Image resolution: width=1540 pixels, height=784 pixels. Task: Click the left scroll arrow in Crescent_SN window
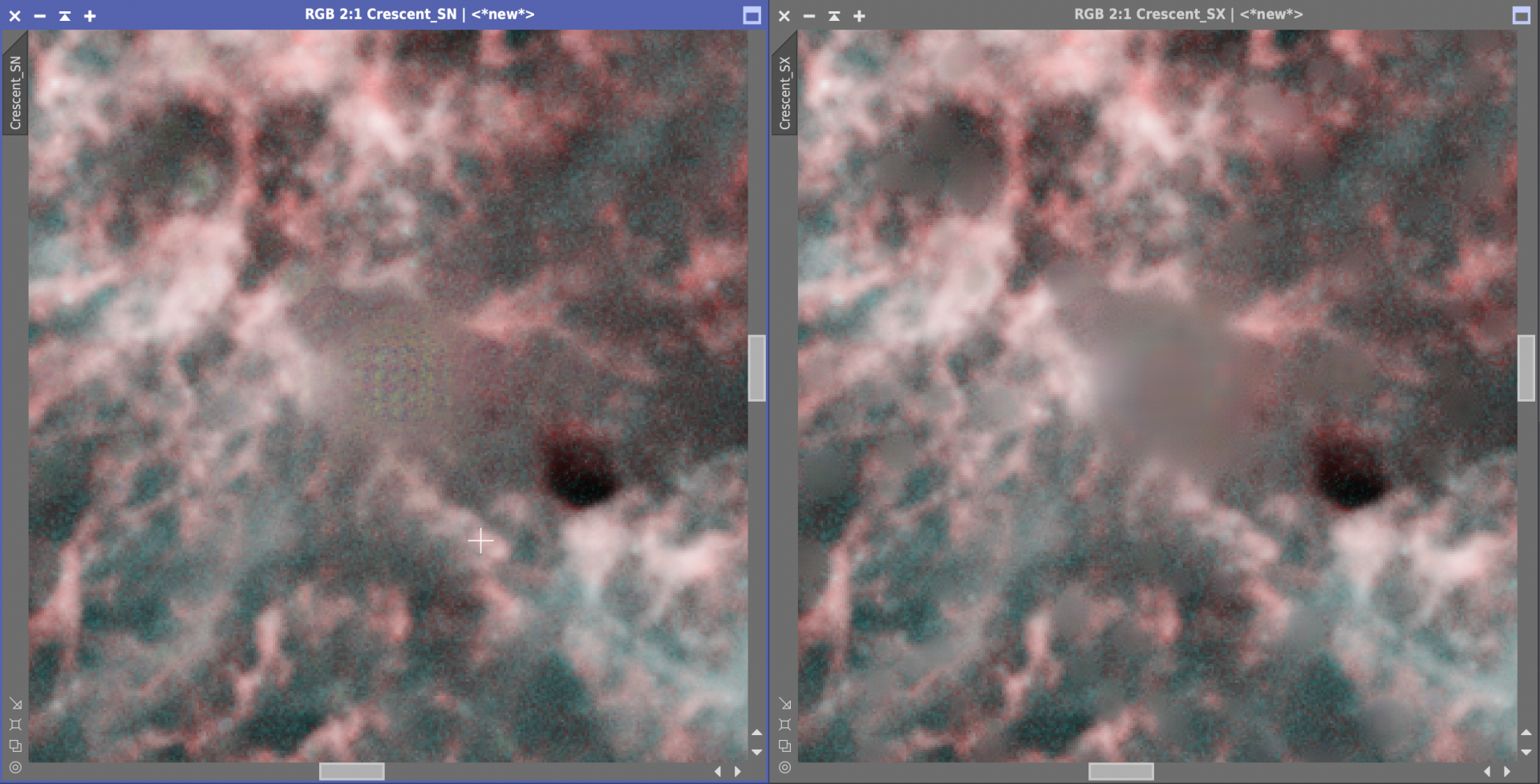tap(718, 771)
